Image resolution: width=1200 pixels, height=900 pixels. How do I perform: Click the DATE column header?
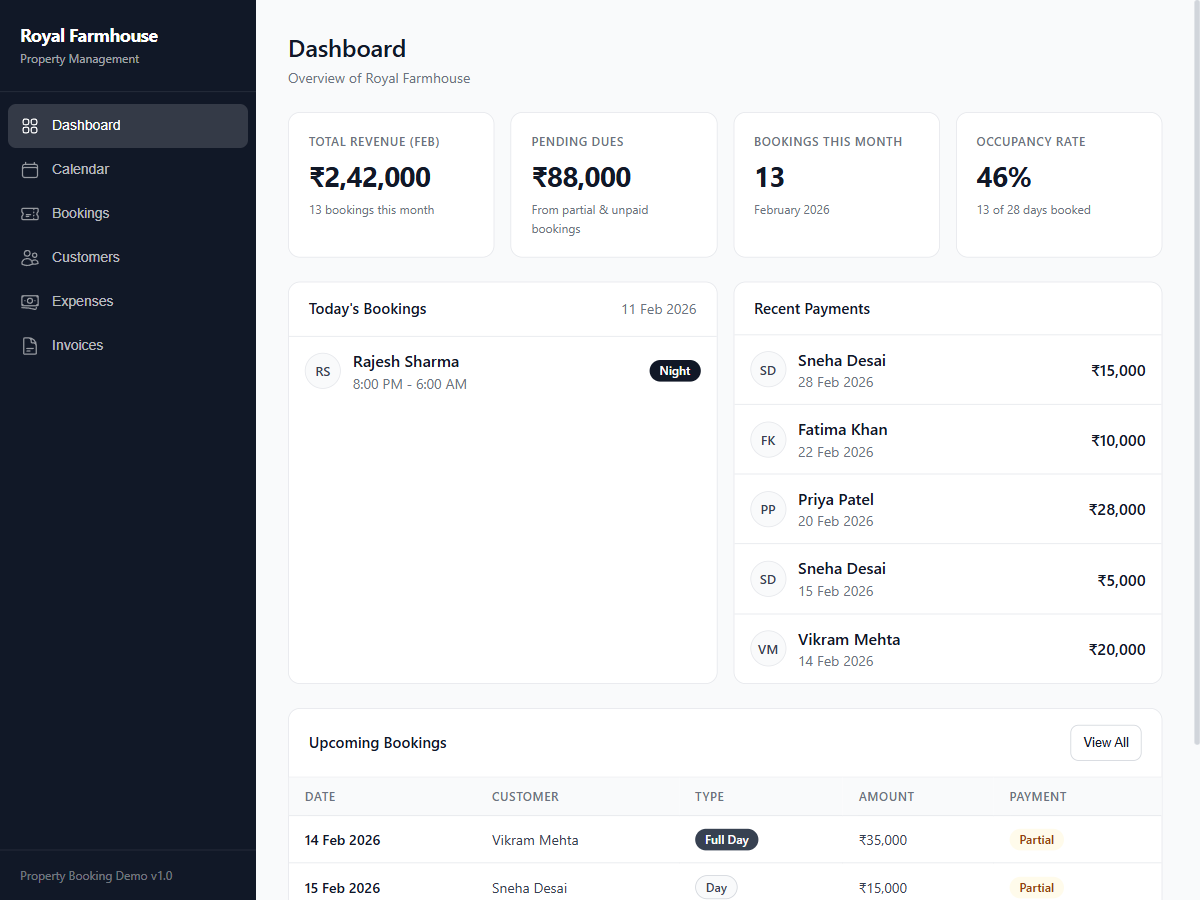(320, 797)
